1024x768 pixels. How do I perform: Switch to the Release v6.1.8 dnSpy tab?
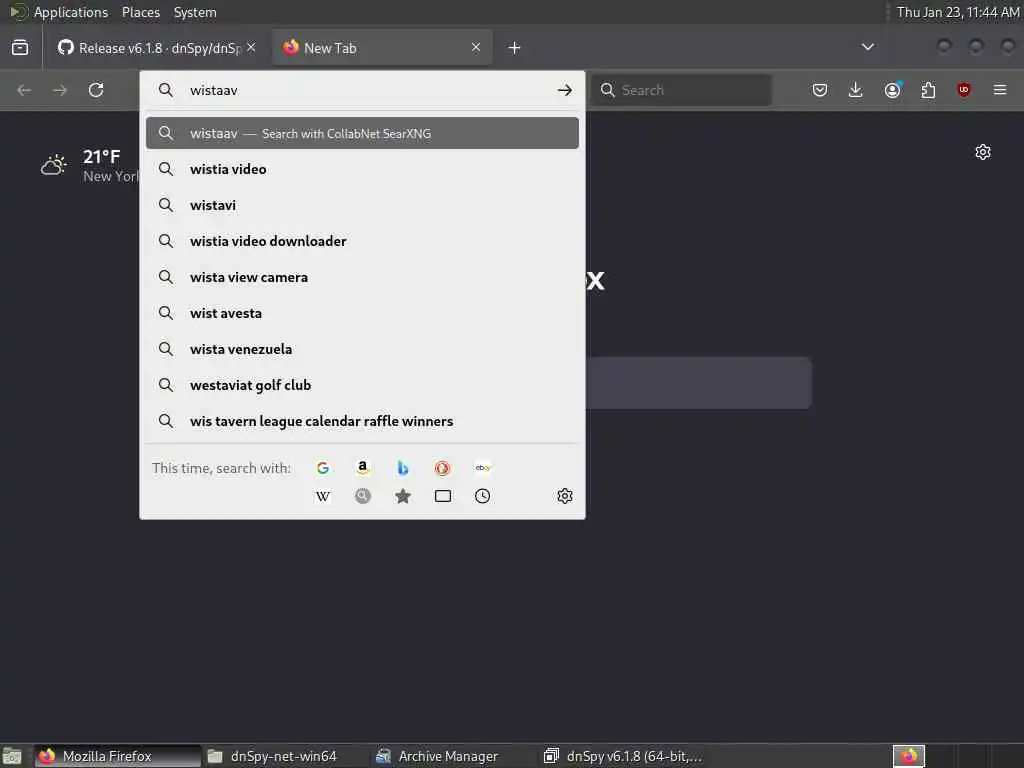pos(157,48)
